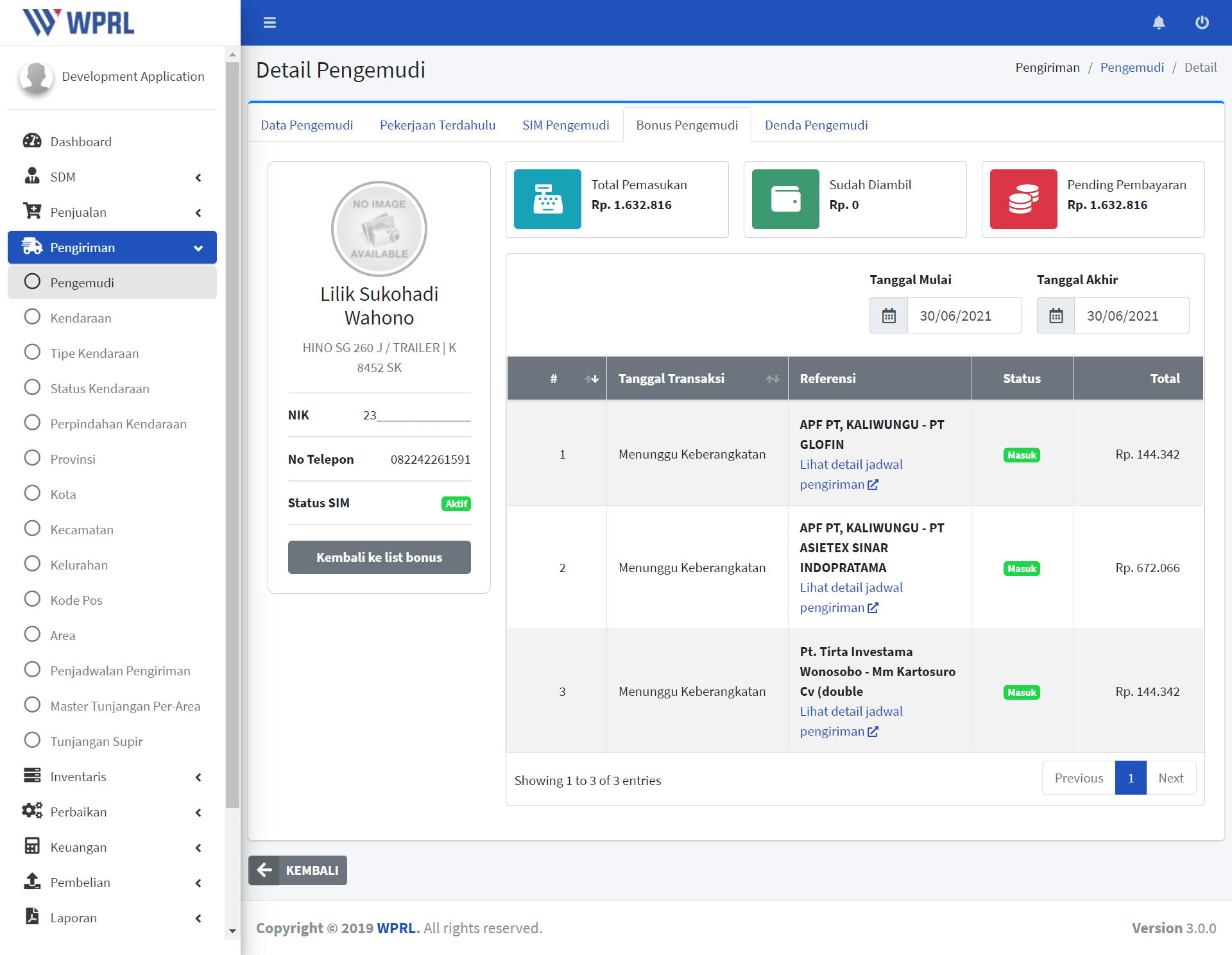
Task: Select Master Tunjangan Per-Area item
Action: [x=112, y=706]
